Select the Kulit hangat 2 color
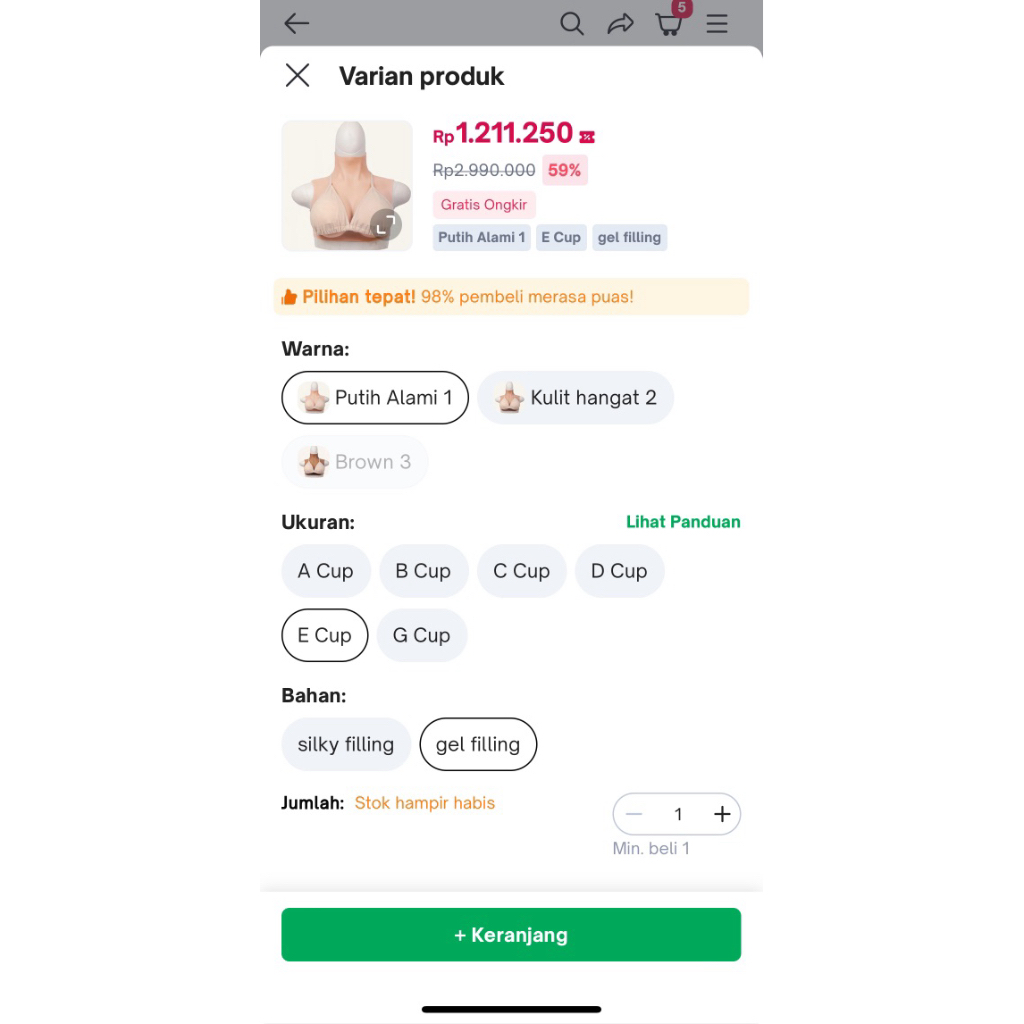This screenshot has height=1024, width=1024. pyautogui.click(x=575, y=398)
